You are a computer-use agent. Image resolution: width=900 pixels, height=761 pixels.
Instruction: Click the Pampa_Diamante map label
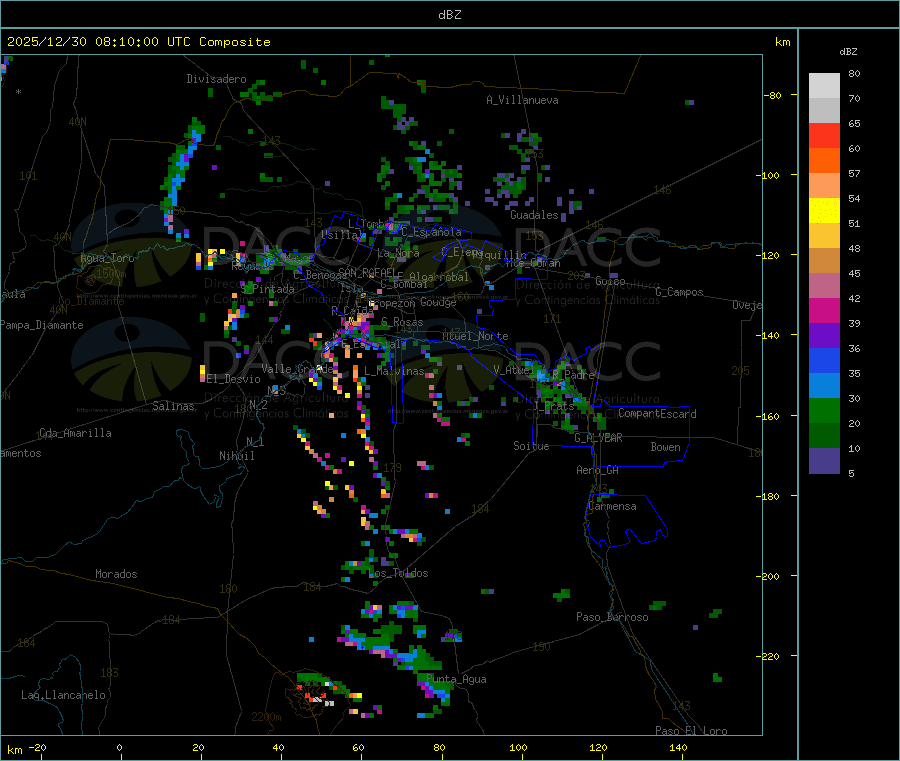click(x=42, y=325)
